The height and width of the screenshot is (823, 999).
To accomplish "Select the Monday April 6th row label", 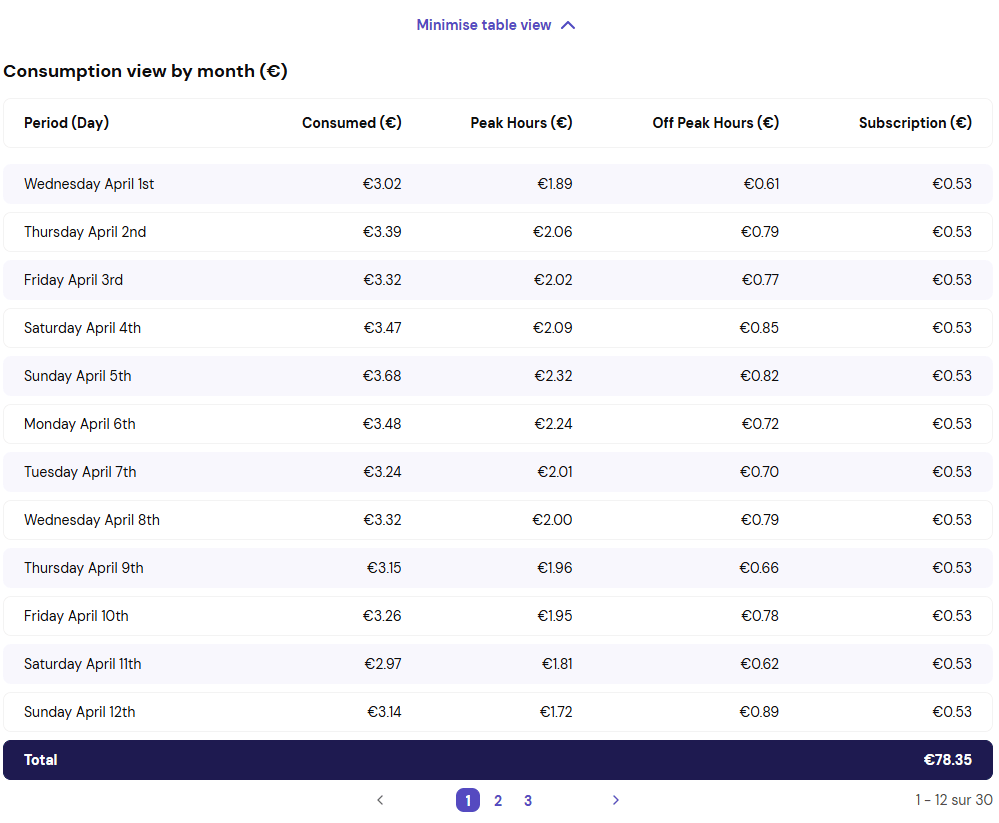I will (80, 424).
